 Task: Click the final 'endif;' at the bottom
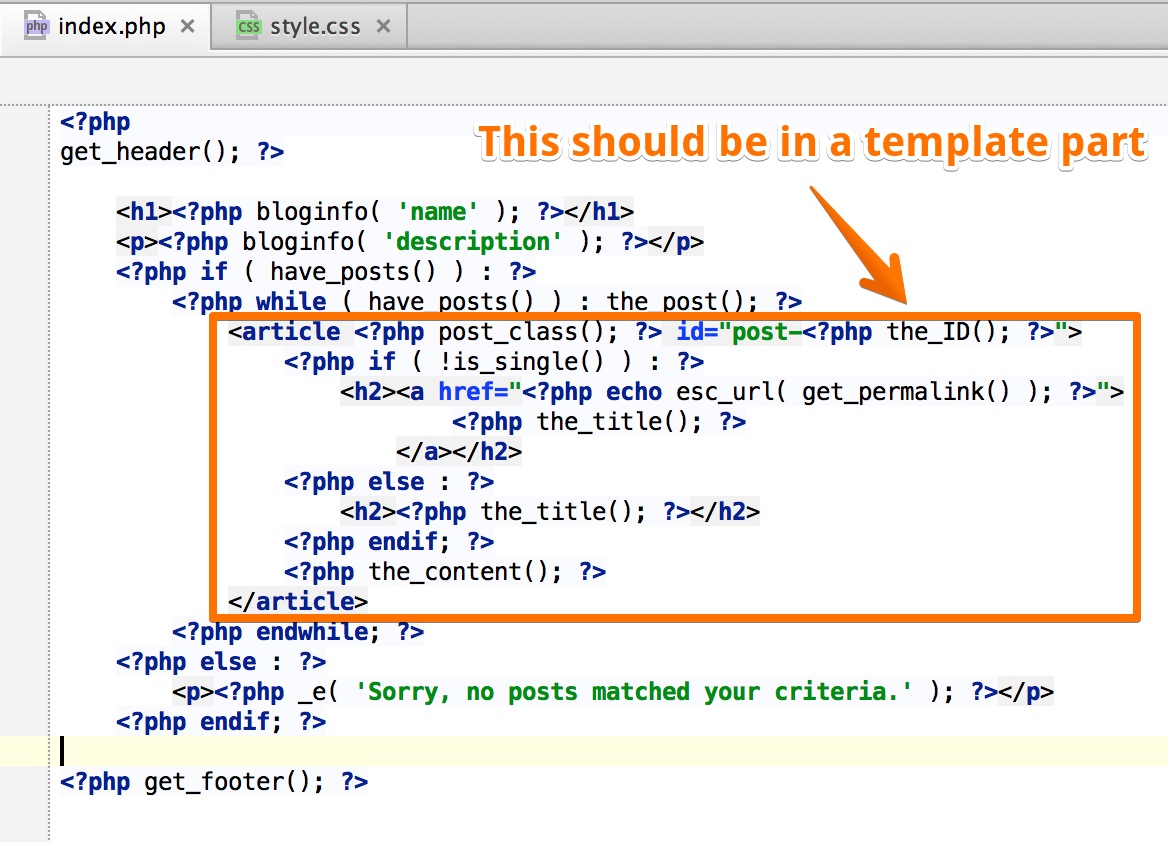click(241, 721)
